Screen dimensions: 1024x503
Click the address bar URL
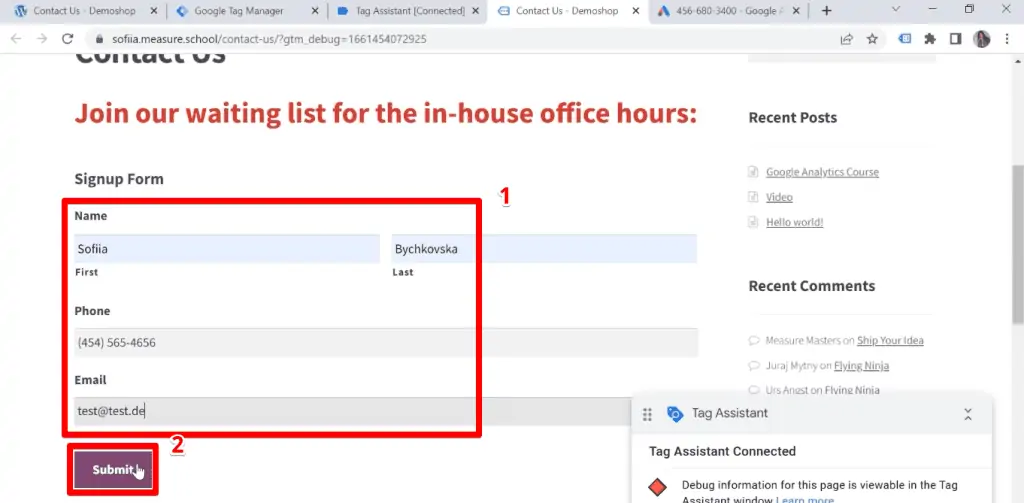pos(269,39)
